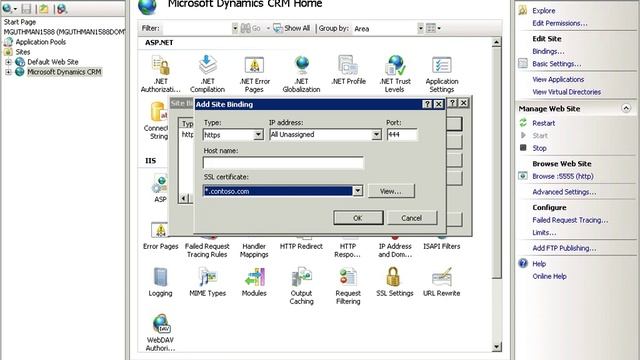
Task: Click the view mode icon in filter bar
Action: [431, 28]
